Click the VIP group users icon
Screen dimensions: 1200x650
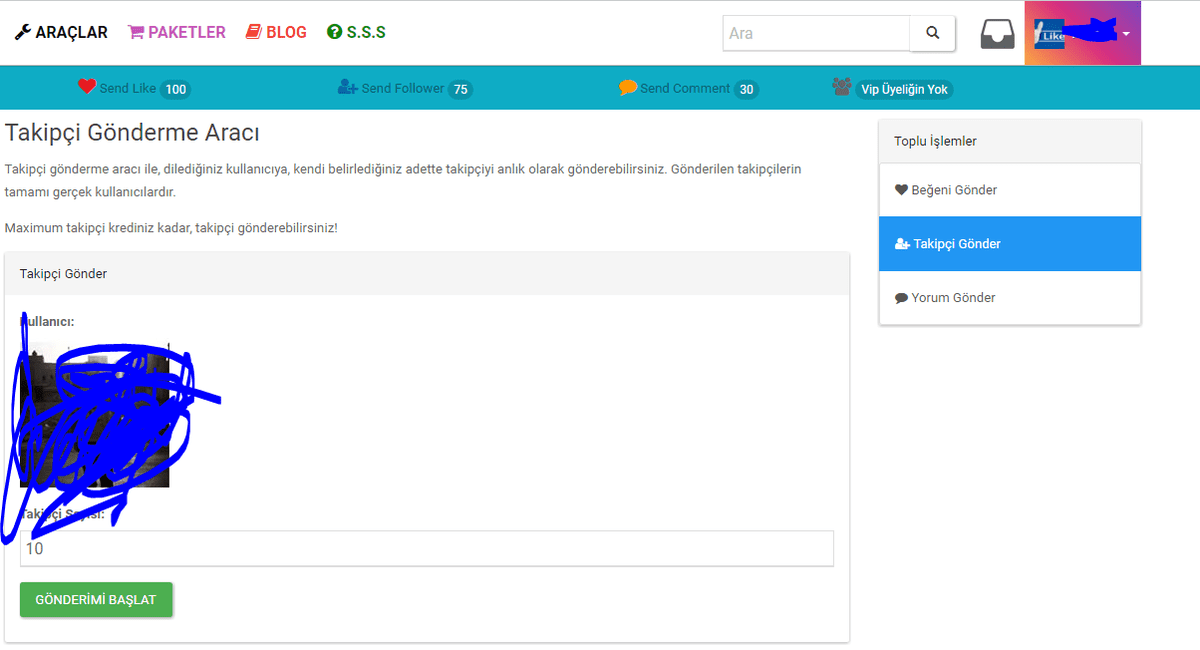841,87
